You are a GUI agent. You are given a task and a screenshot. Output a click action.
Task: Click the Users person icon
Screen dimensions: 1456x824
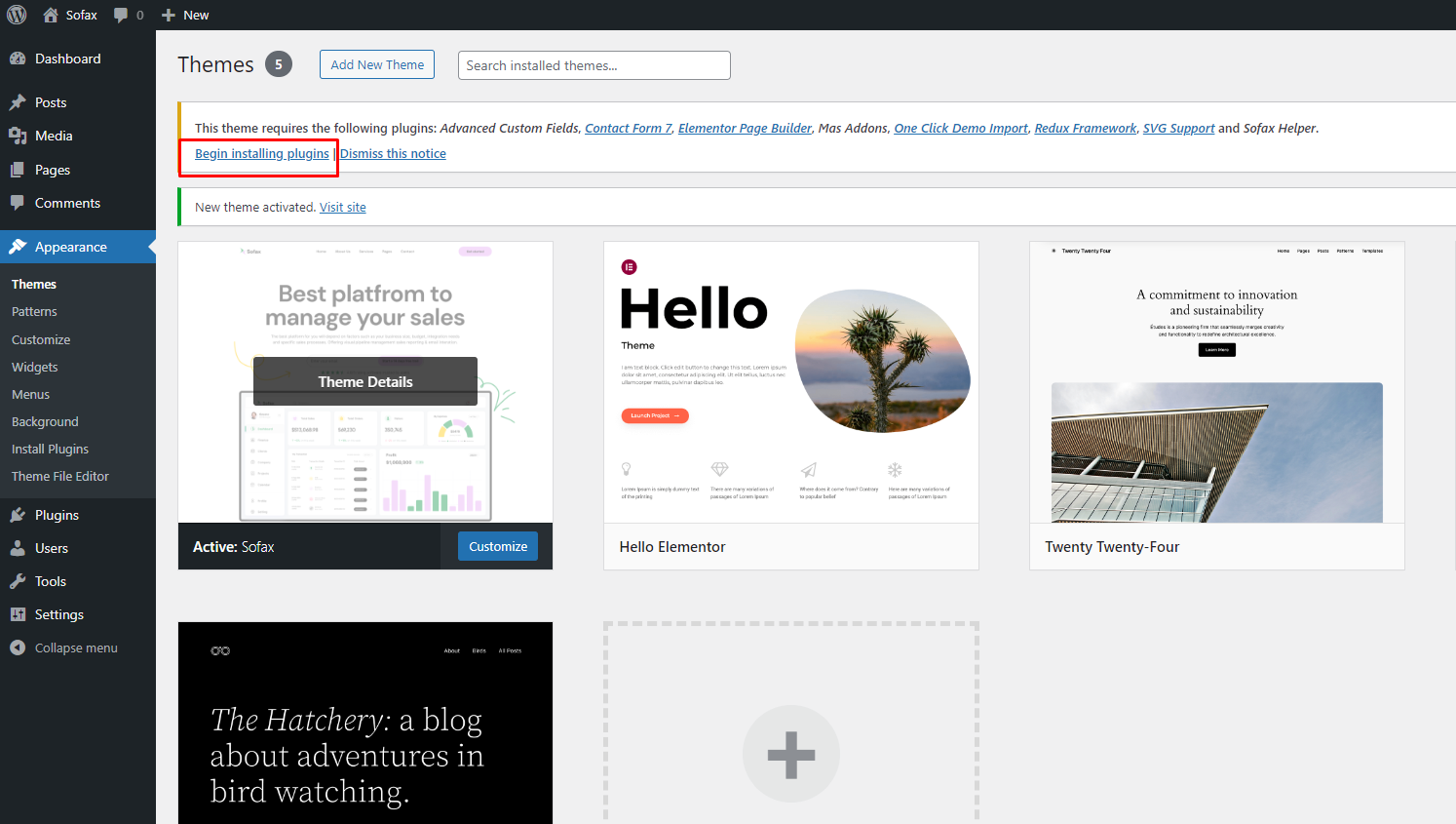pos(18,548)
